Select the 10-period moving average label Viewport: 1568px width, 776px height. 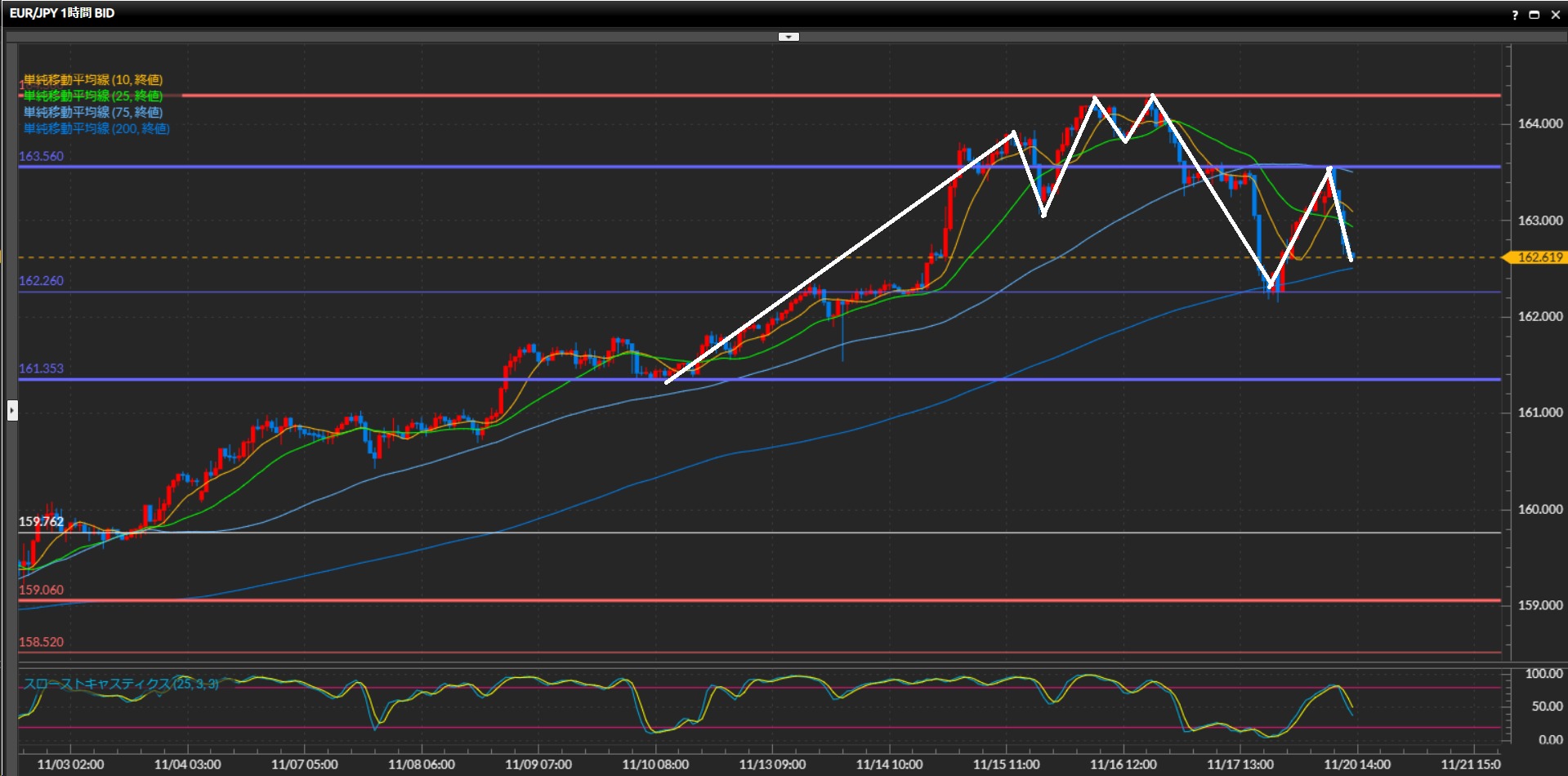point(93,80)
